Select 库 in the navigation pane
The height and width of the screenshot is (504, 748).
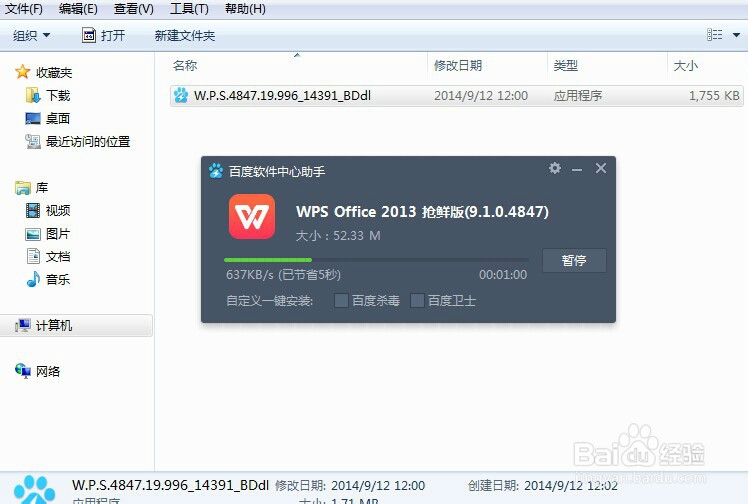point(42,188)
